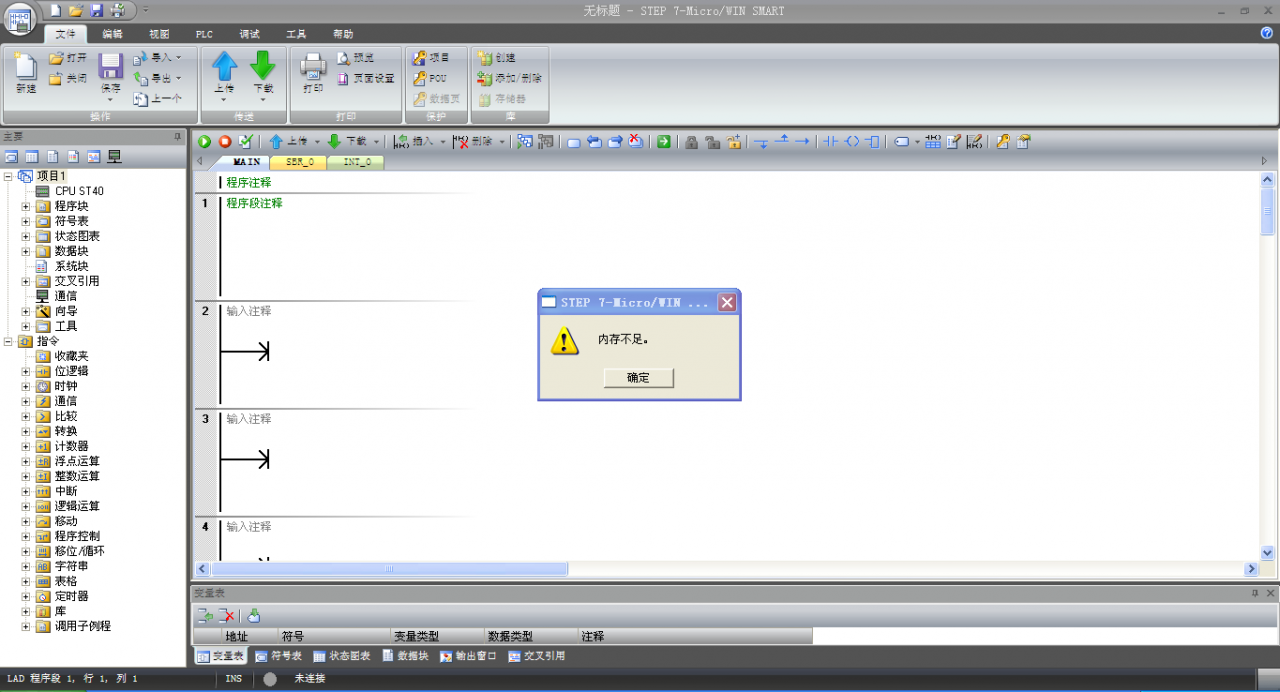Click the editor horizontal scrollbar right arrow
1280x692 pixels.
coord(1250,569)
